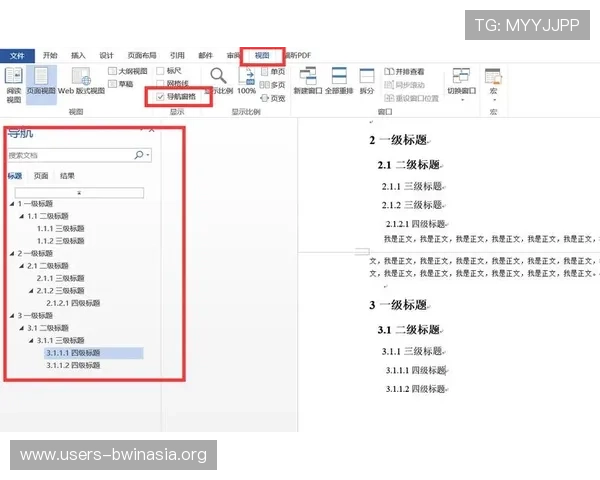600x480 pixels.
Task: Collapse the "3.1.1 三级标题" tree node
Action: [31, 341]
